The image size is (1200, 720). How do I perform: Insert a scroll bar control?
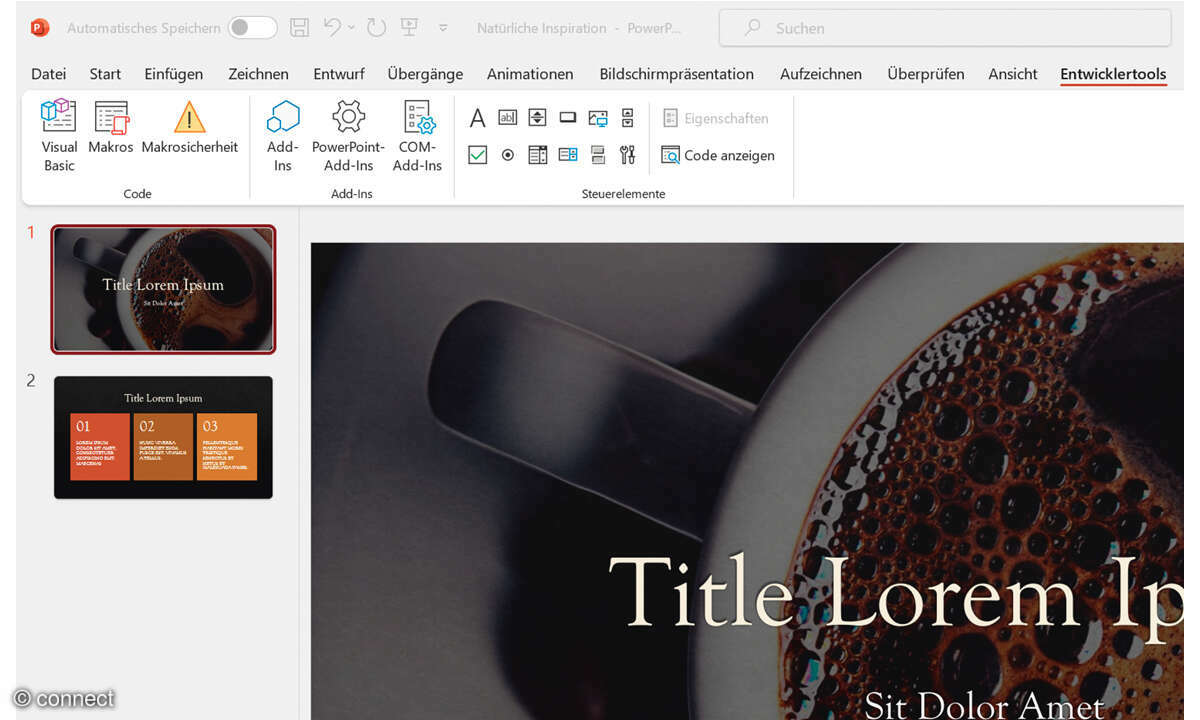[x=628, y=118]
